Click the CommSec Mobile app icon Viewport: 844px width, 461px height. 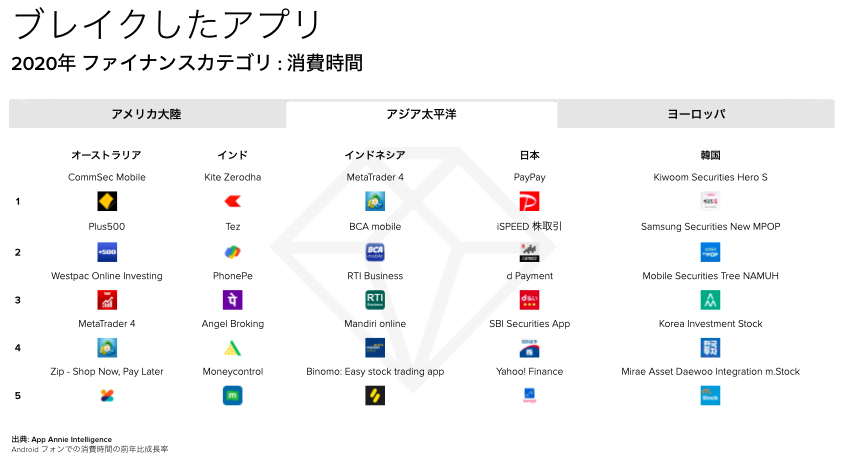coord(107,201)
